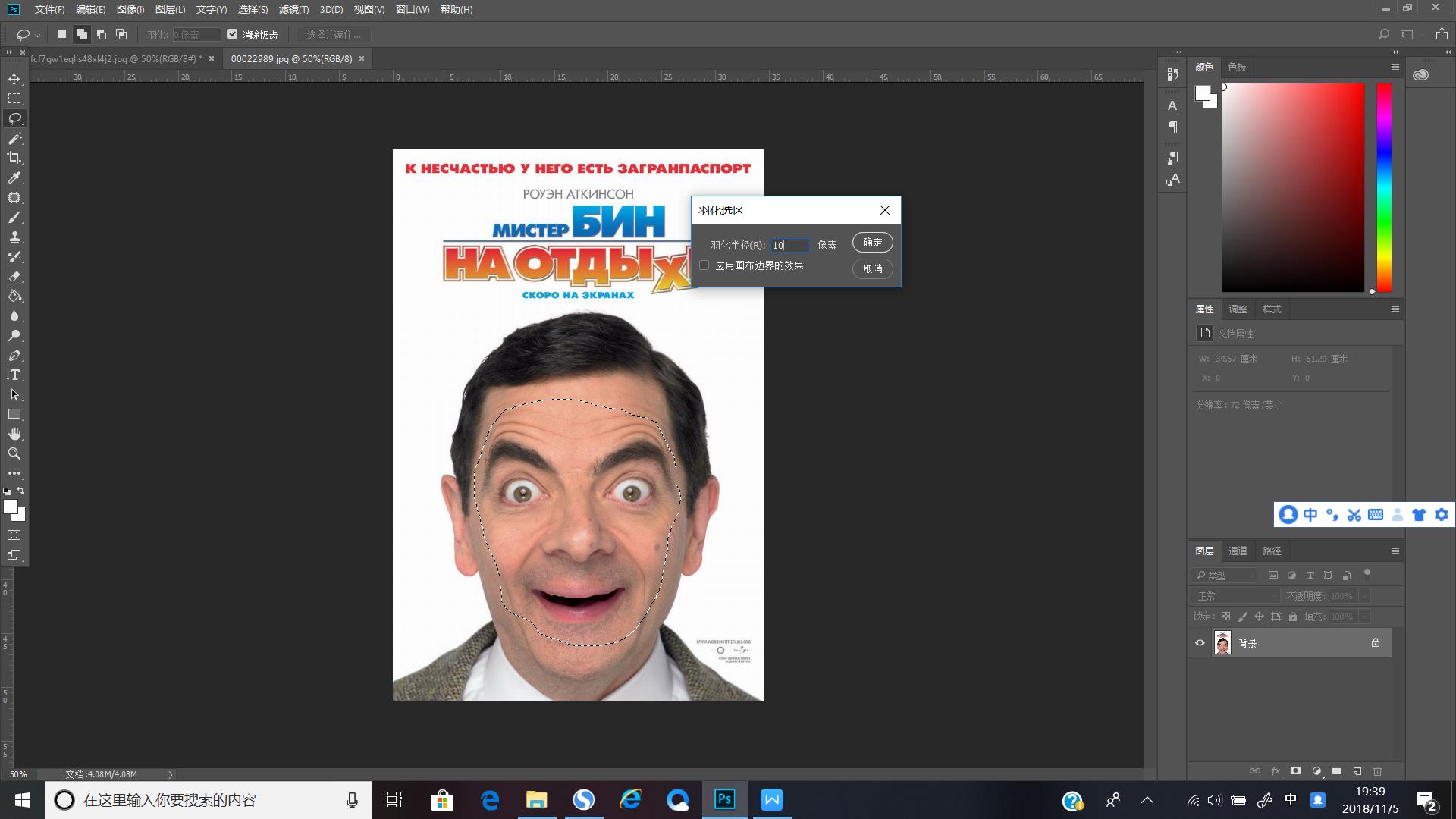Image resolution: width=1456 pixels, height=819 pixels.
Task: Click the Create new layer icon
Action: (x=1357, y=770)
